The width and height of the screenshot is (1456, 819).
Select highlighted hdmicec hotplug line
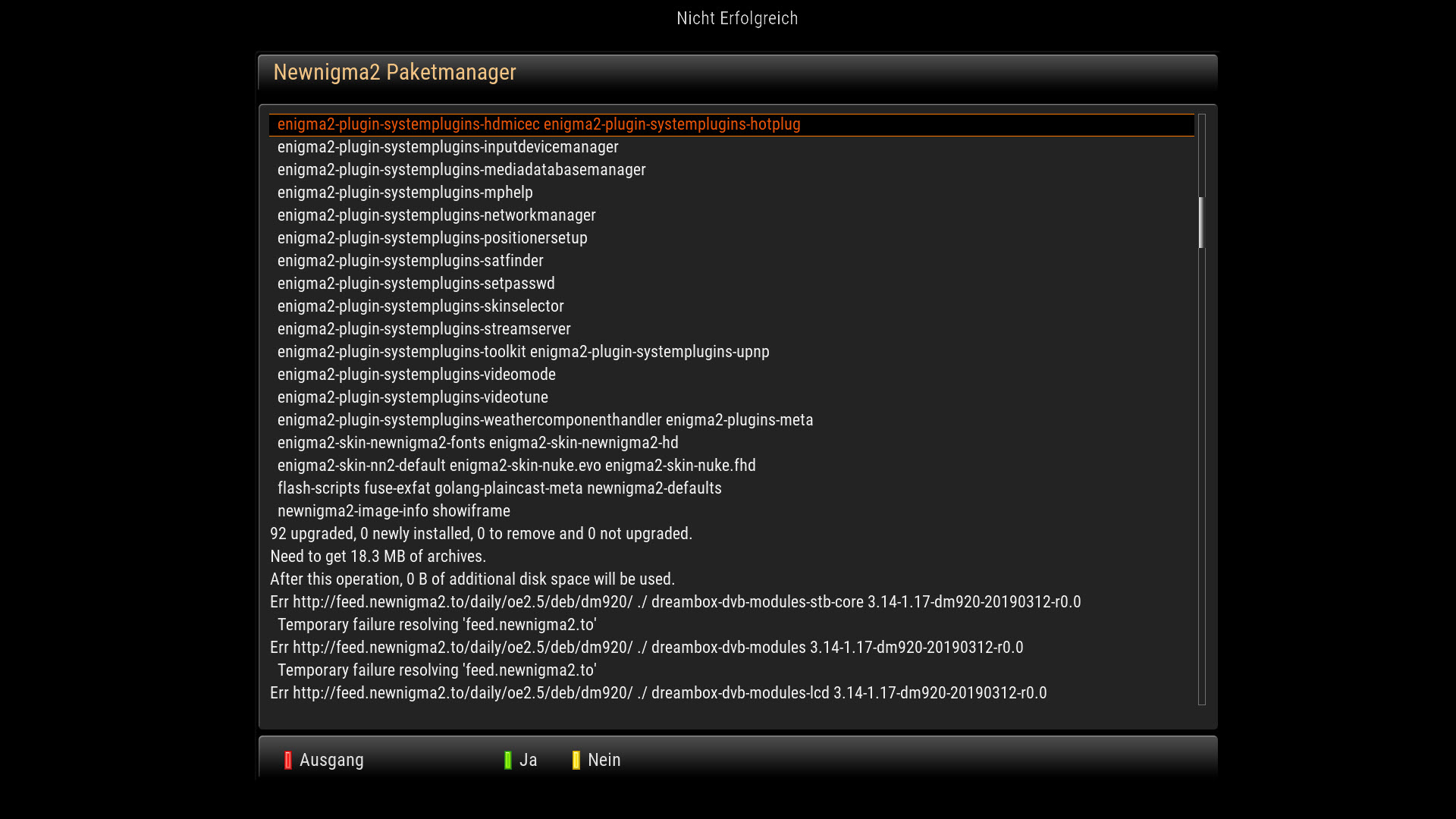pos(538,124)
